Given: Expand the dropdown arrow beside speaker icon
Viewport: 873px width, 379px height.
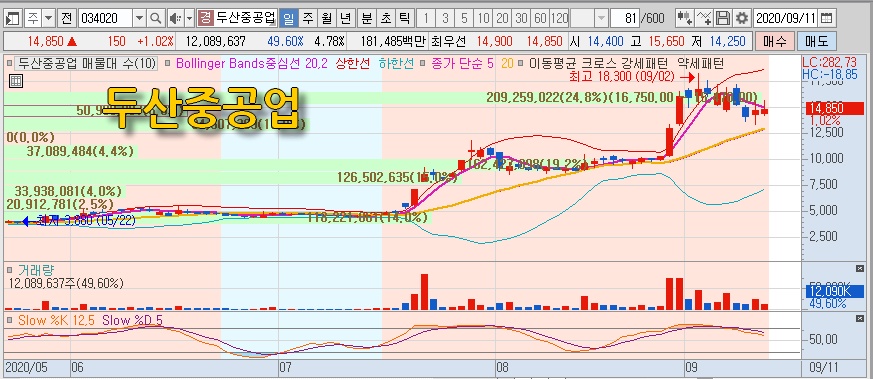Looking at the screenshot, I should 190,18.
